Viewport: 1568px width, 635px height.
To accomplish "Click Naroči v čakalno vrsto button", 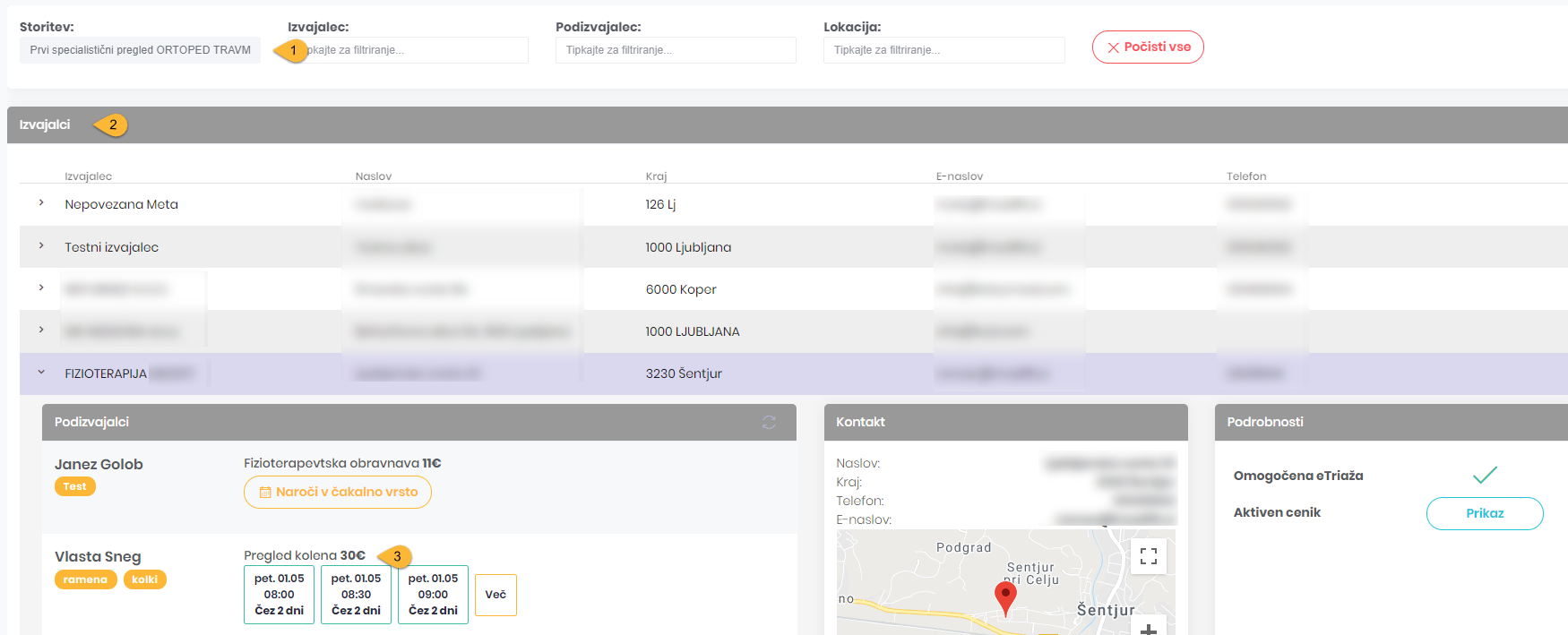I will [x=338, y=492].
